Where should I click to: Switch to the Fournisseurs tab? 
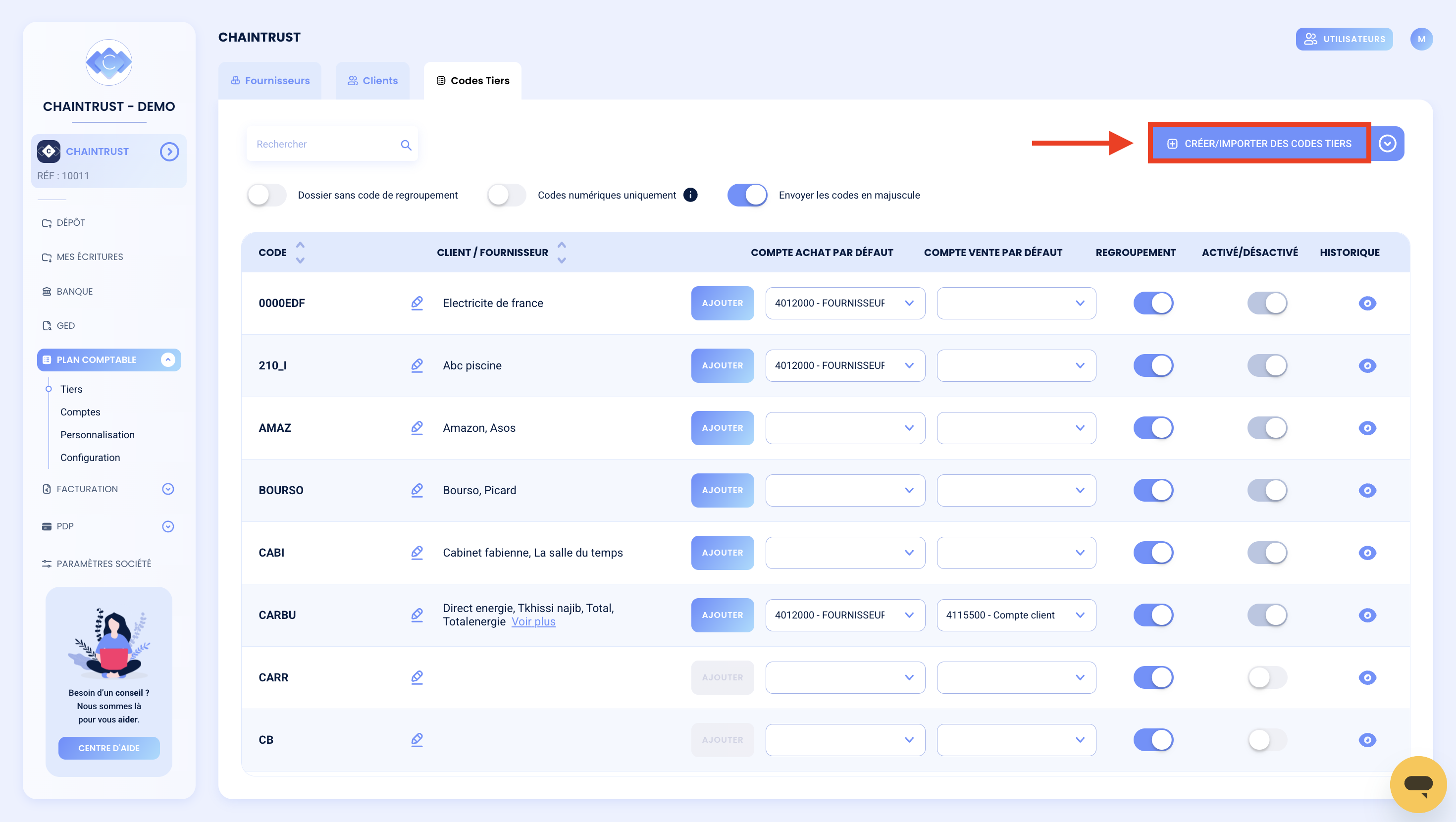[x=269, y=81]
